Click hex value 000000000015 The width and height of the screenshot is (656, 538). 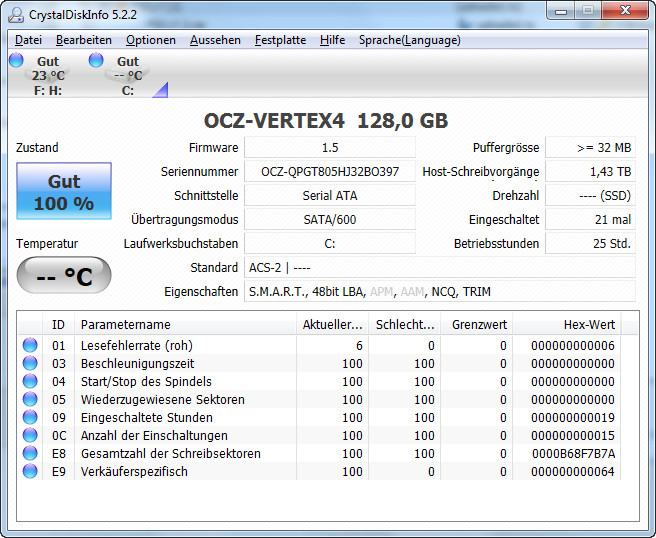point(573,436)
